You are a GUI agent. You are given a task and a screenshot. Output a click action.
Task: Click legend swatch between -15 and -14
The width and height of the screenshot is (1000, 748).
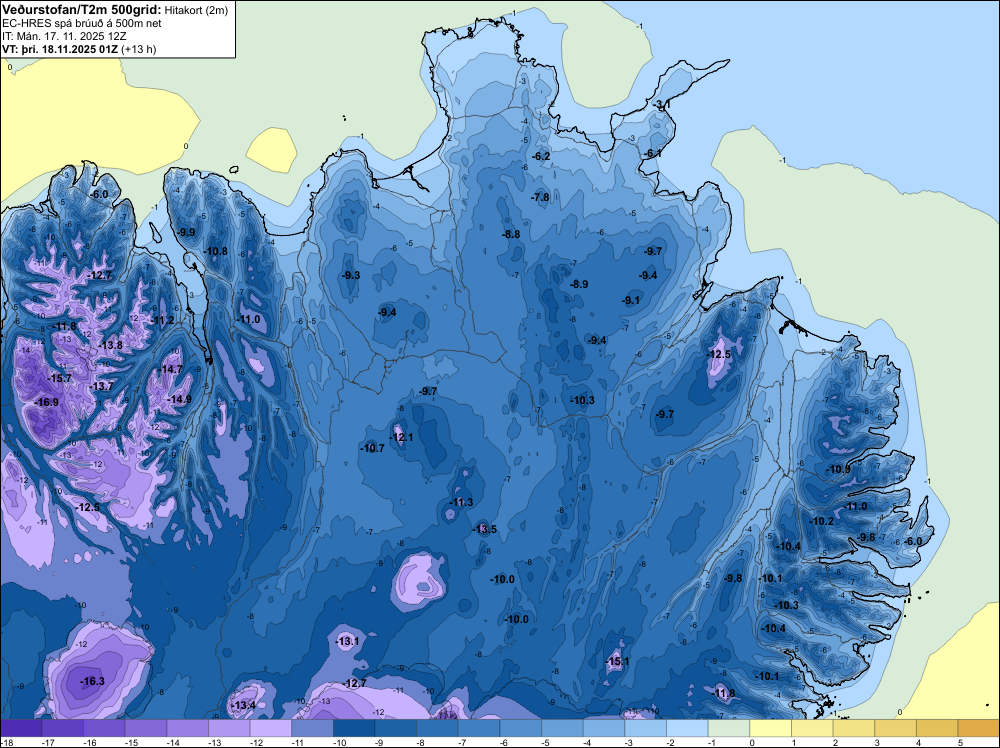click(146, 728)
